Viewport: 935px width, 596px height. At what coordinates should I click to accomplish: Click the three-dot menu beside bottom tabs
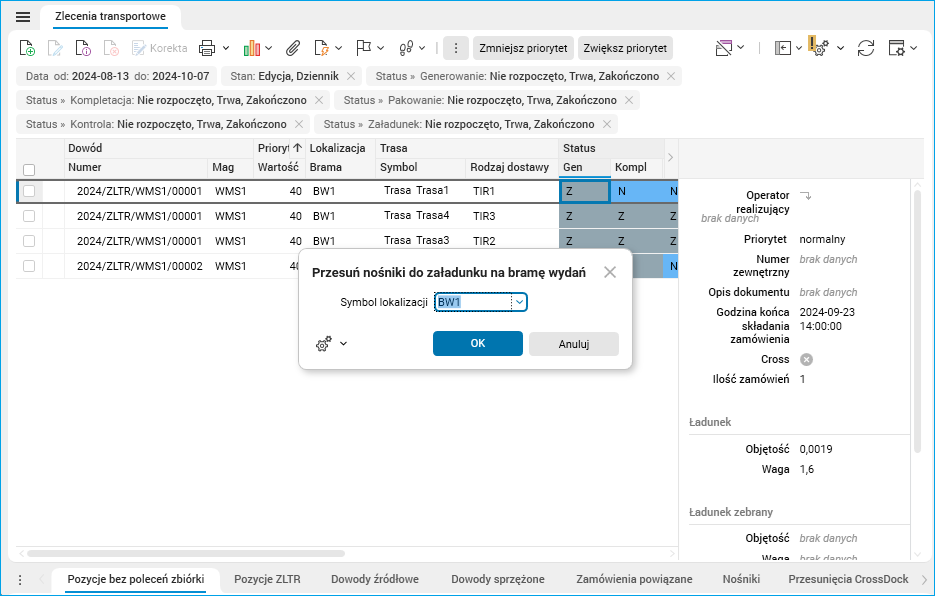(x=20, y=579)
